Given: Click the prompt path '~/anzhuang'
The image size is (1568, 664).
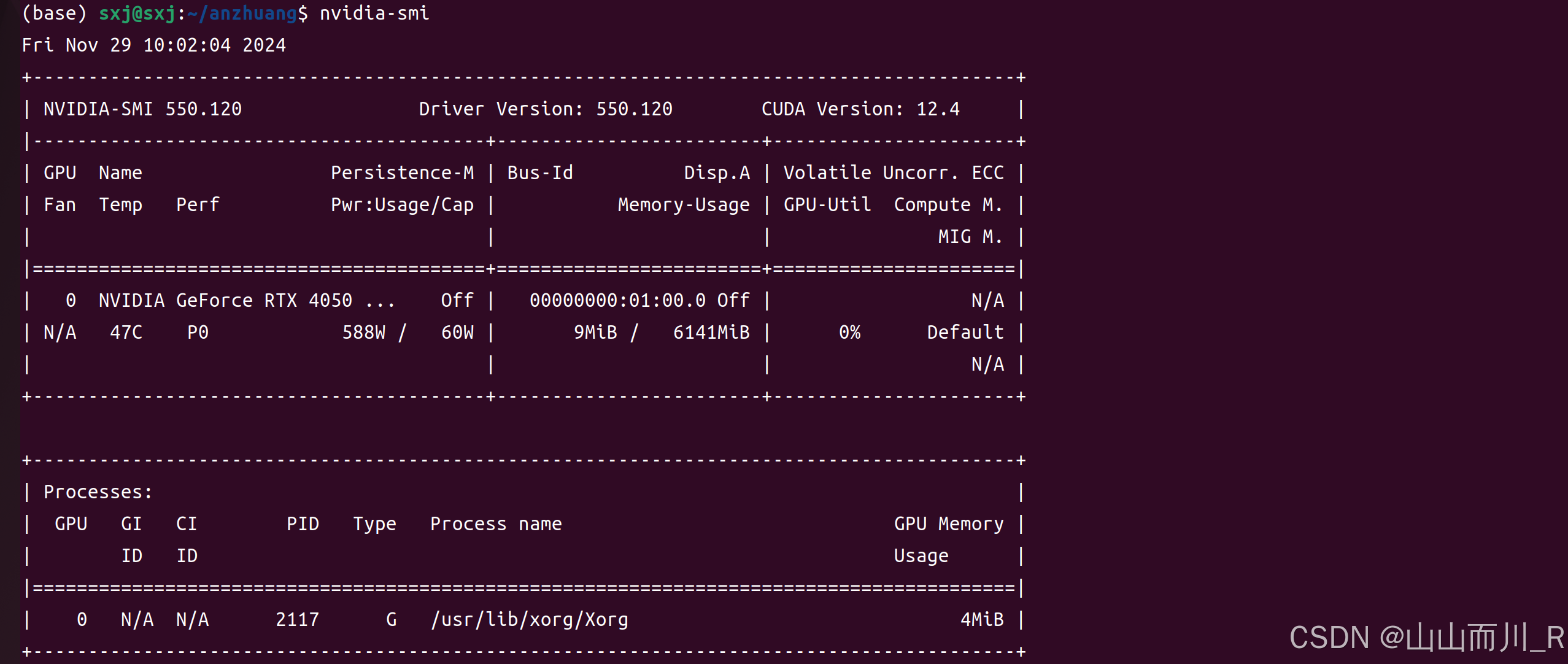Looking at the screenshot, I should click(242, 13).
